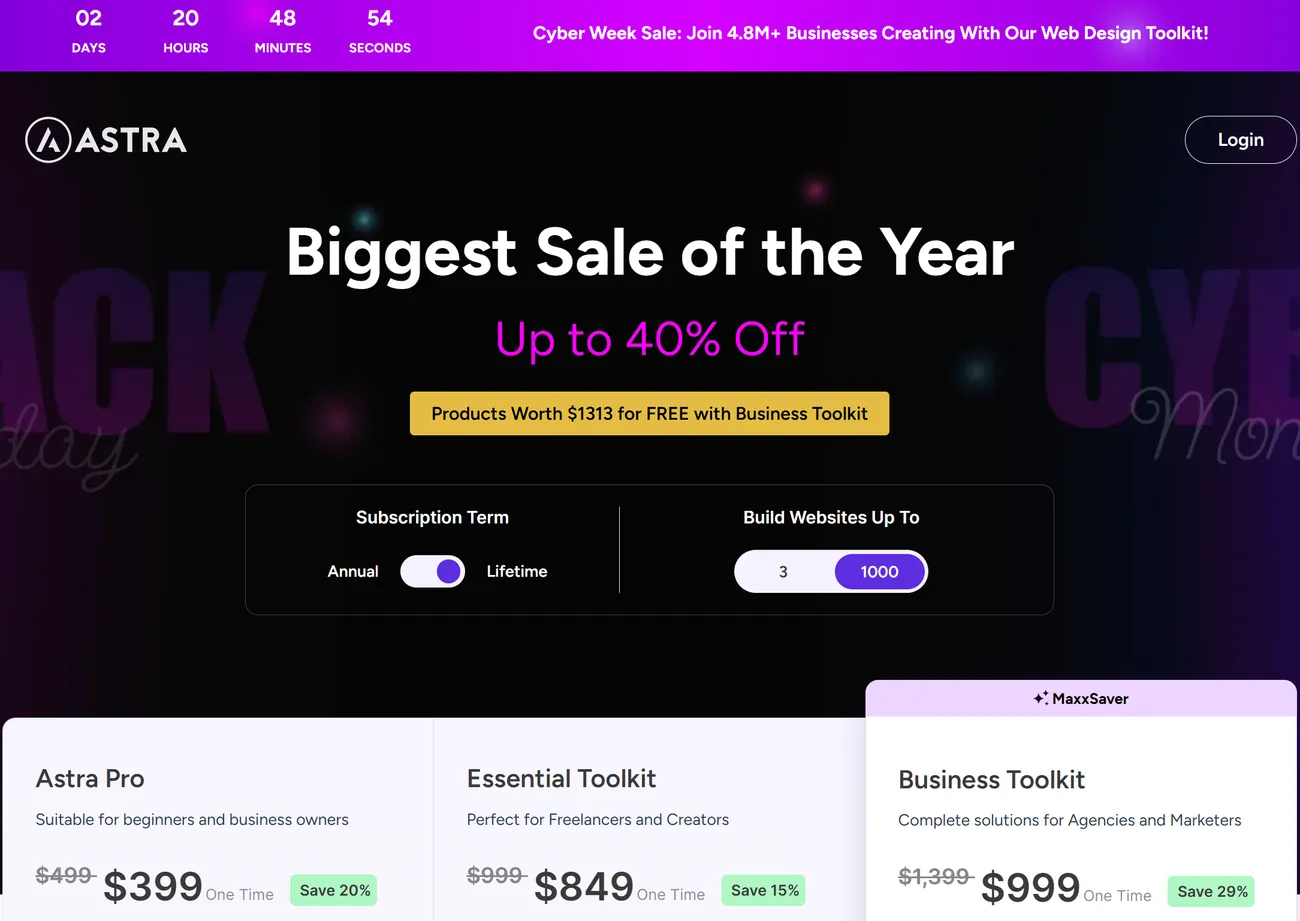1300x921 pixels.
Task: Select the Lifetime subscription label
Action: [x=517, y=572]
